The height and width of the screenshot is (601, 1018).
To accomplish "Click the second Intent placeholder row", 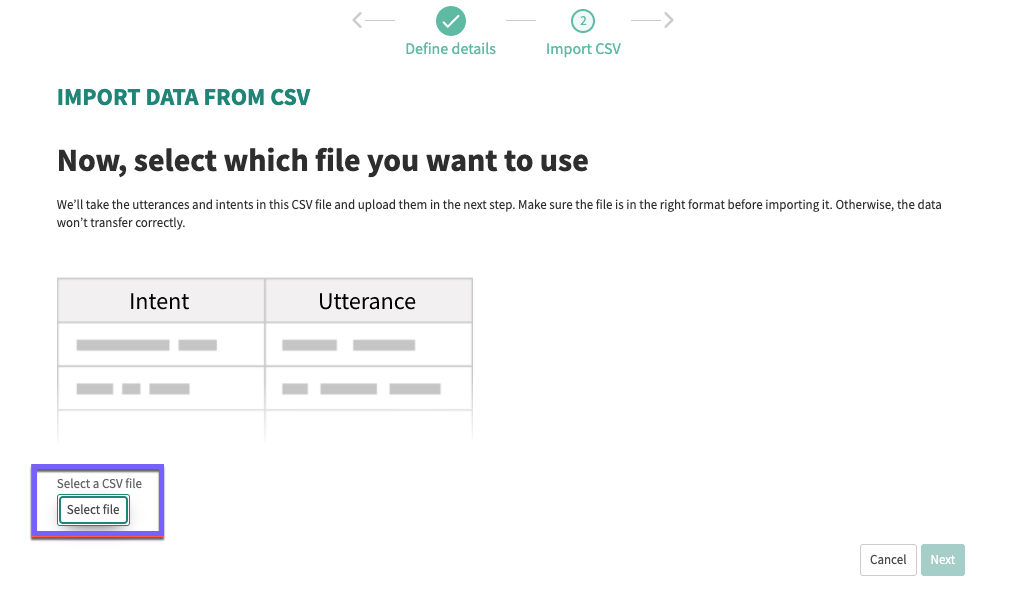I will (160, 388).
